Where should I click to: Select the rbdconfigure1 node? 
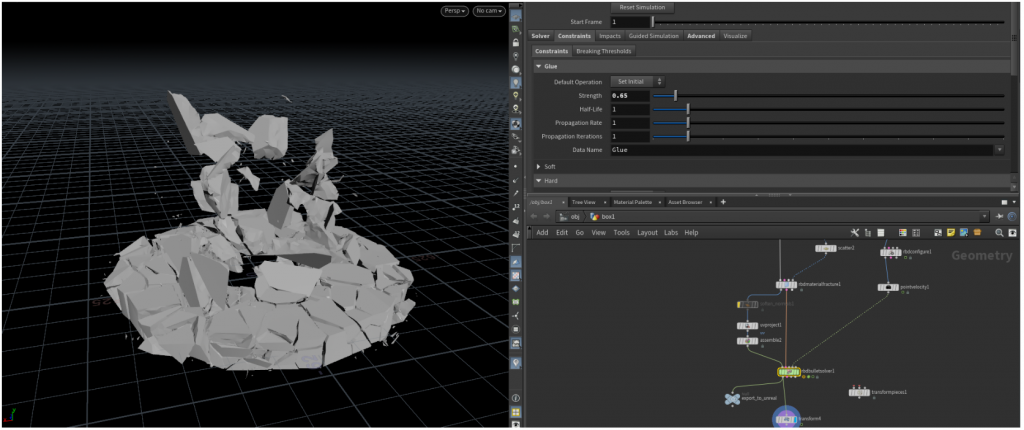tap(891, 252)
